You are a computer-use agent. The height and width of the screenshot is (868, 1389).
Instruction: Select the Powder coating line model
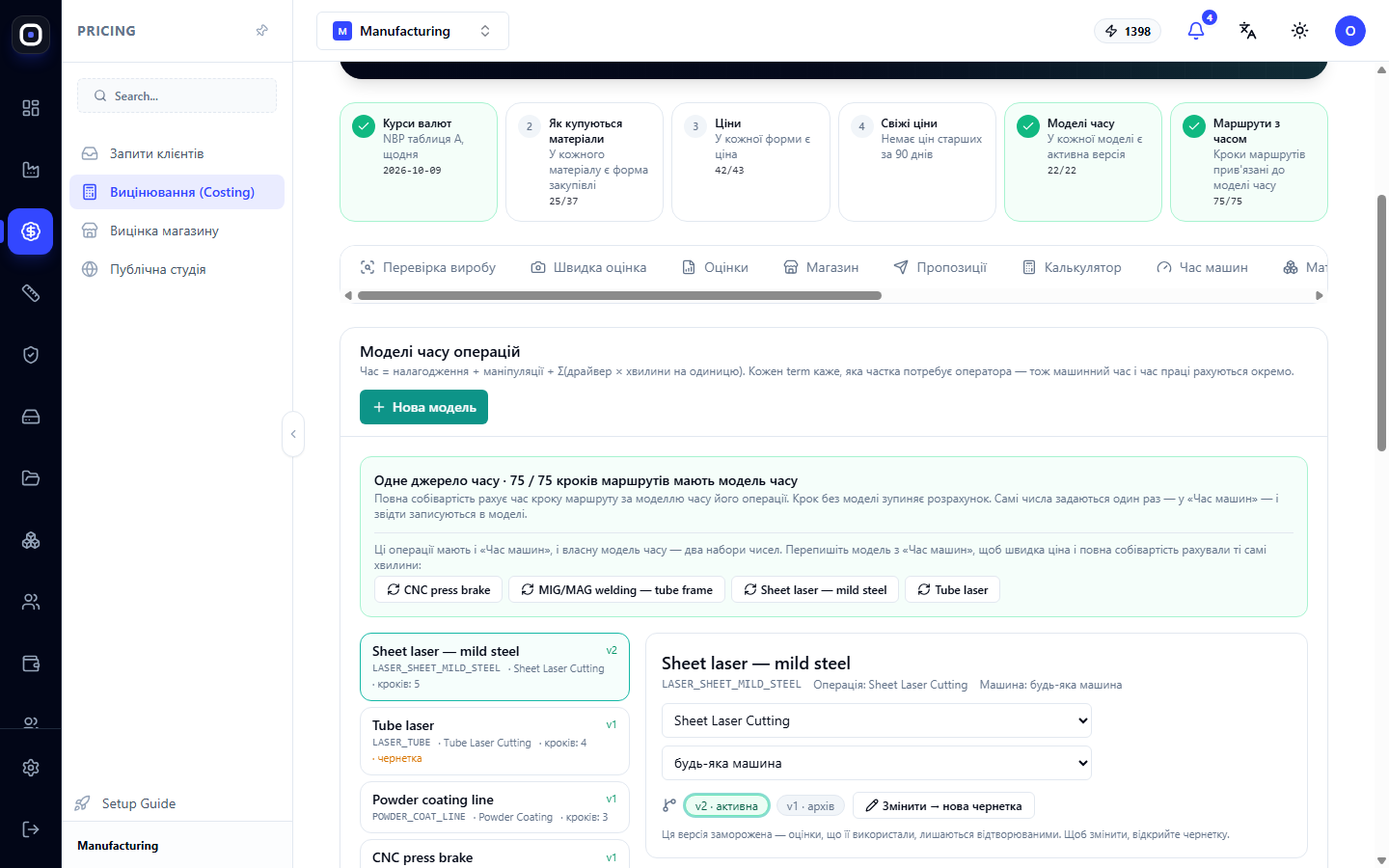494,808
